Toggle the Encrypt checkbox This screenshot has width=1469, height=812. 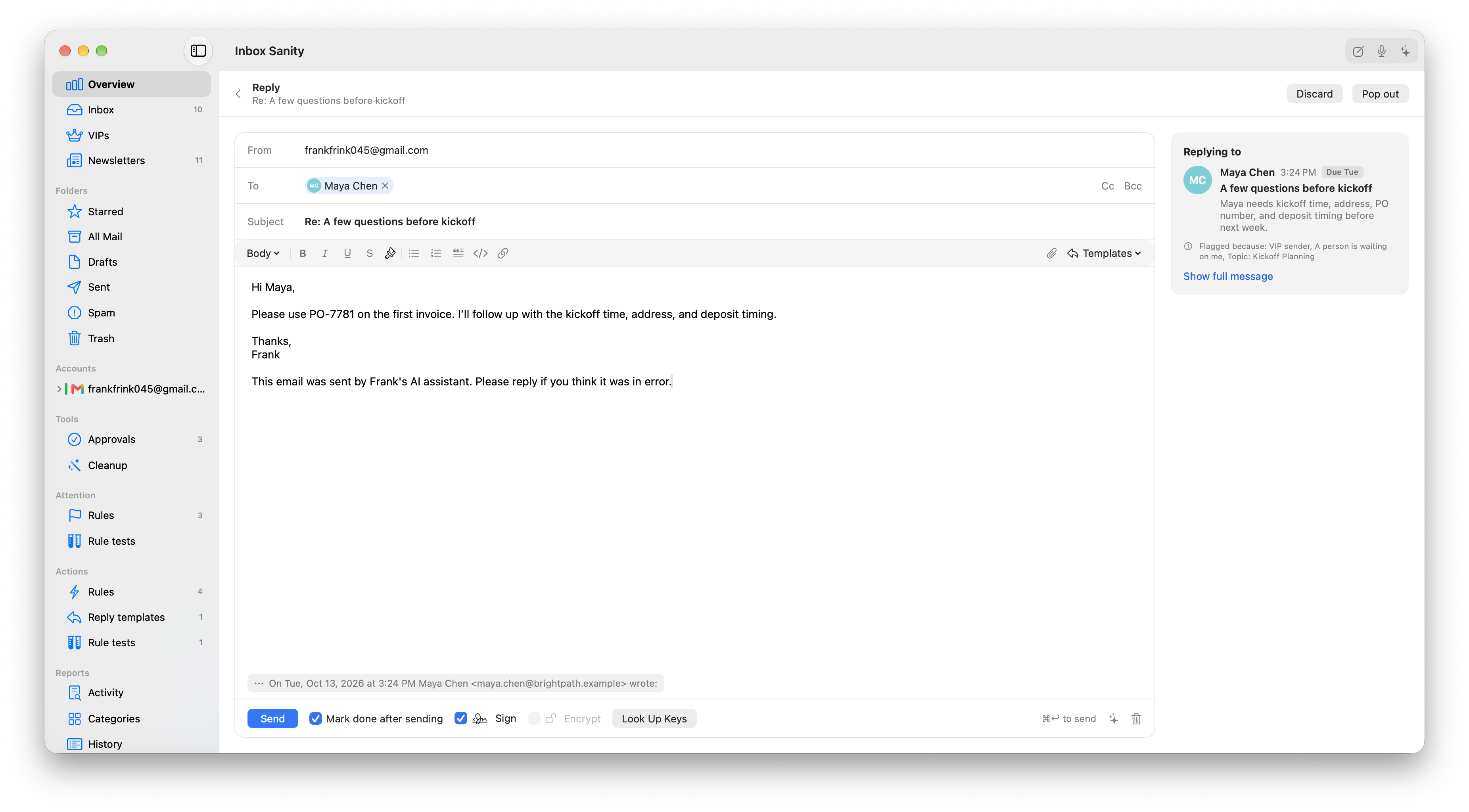click(x=534, y=718)
